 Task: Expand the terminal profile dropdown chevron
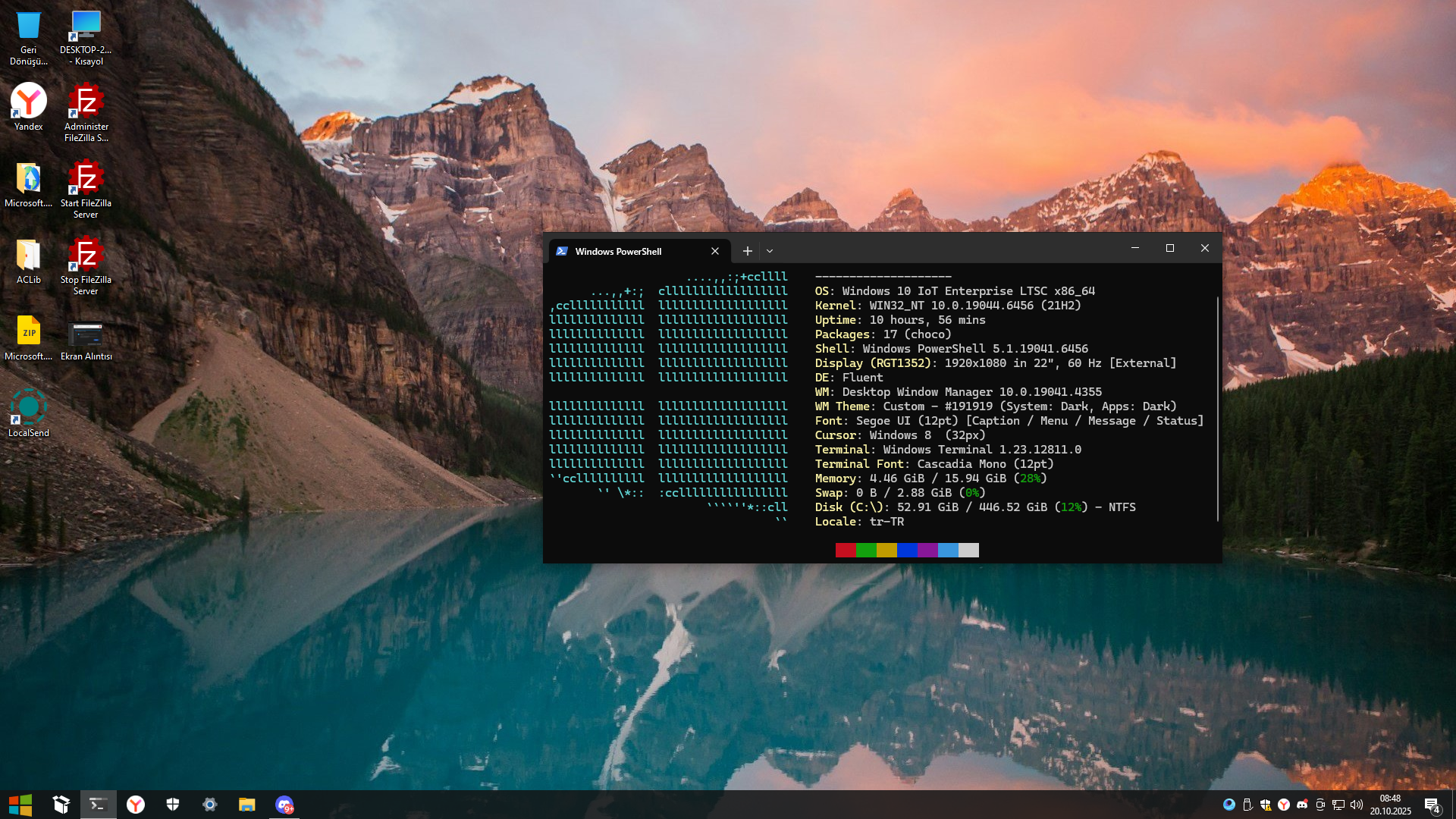click(x=770, y=251)
